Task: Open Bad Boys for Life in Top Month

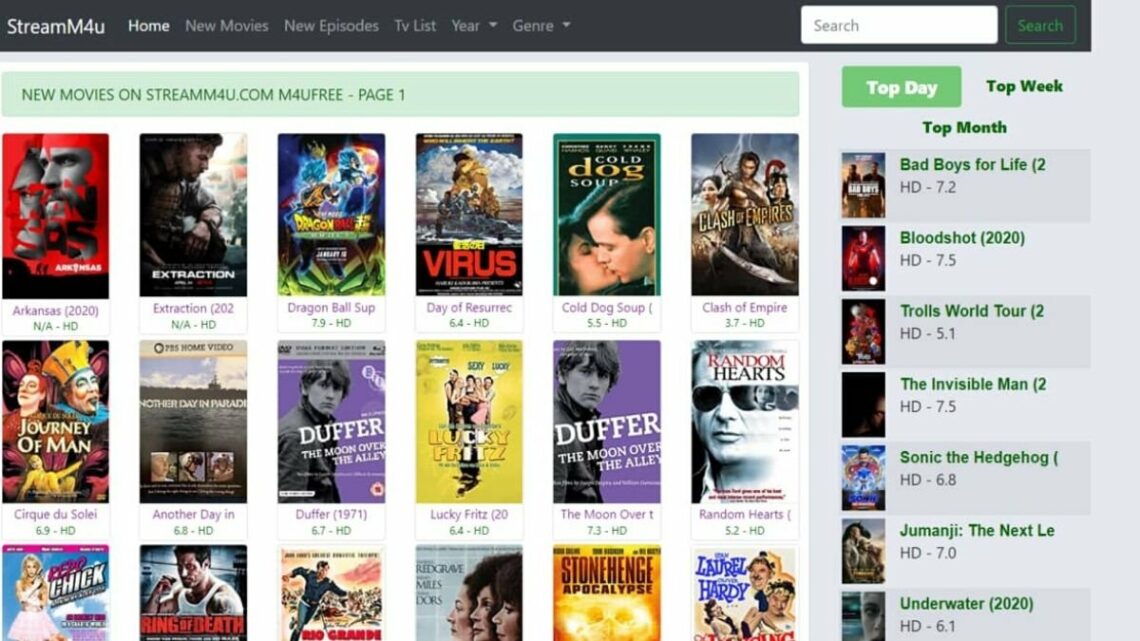Action: click(x=973, y=164)
